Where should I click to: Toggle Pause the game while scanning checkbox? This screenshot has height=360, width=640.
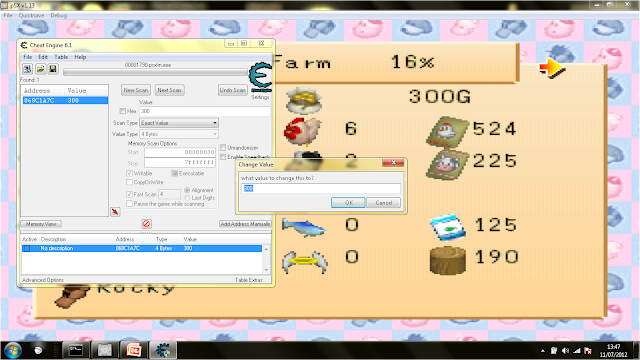click(x=129, y=203)
